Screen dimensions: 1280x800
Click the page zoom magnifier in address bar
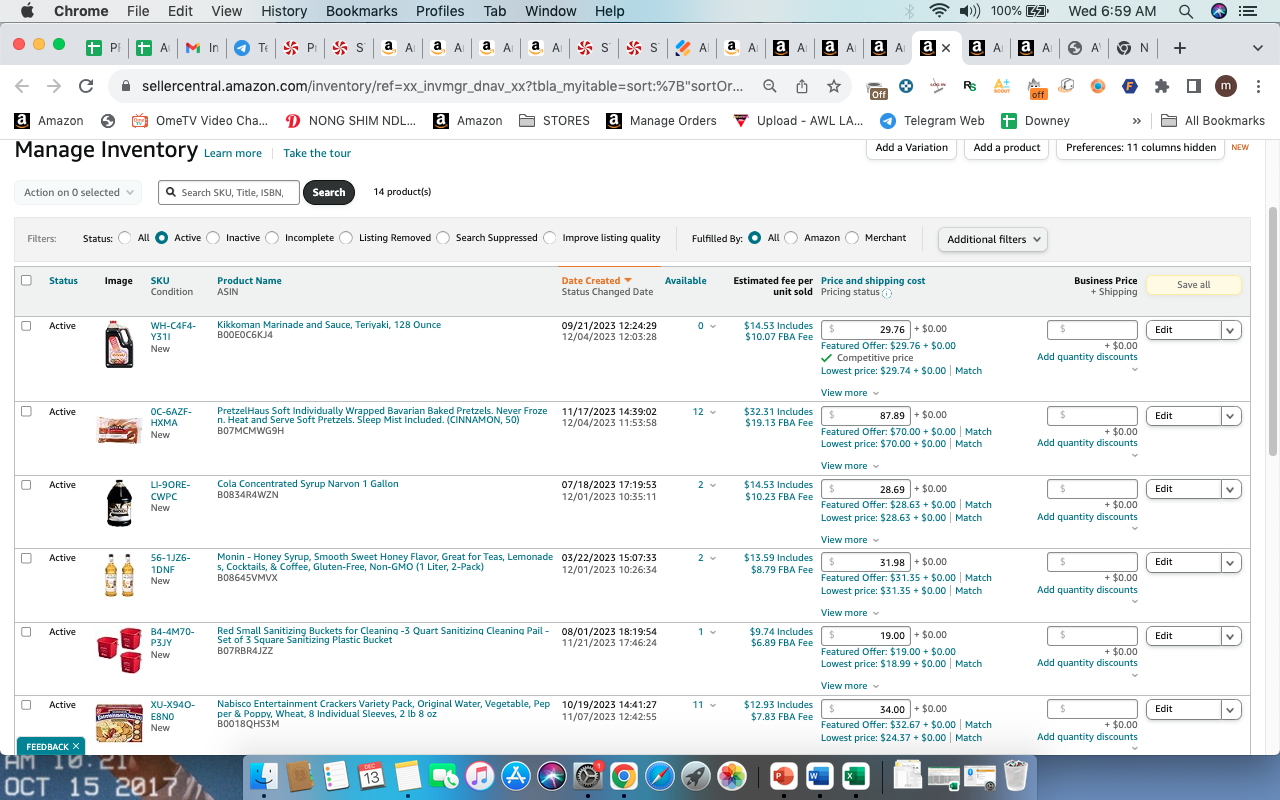pyautogui.click(x=770, y=86)
